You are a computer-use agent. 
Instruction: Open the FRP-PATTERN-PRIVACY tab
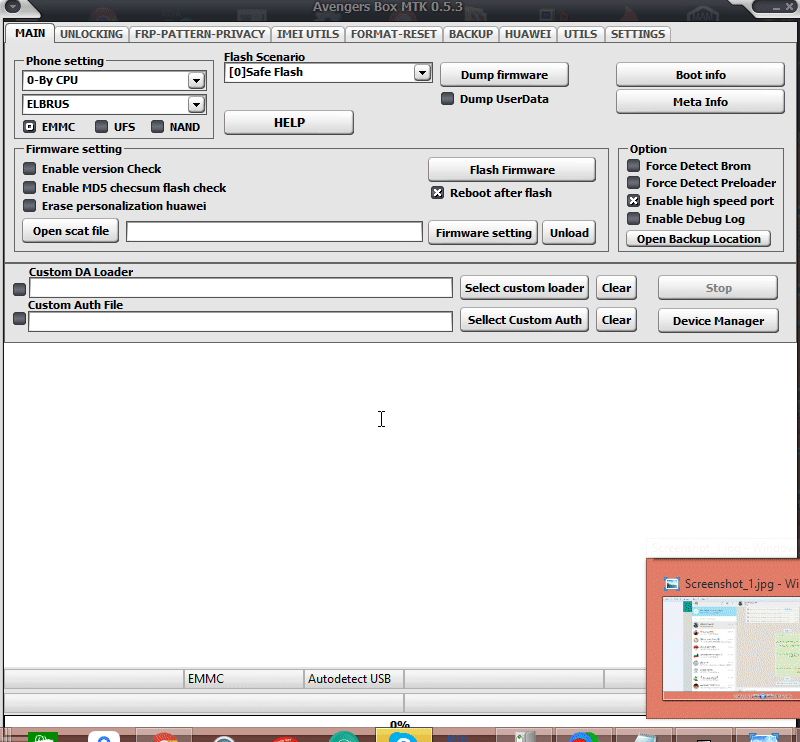click(x=199, y=34)
